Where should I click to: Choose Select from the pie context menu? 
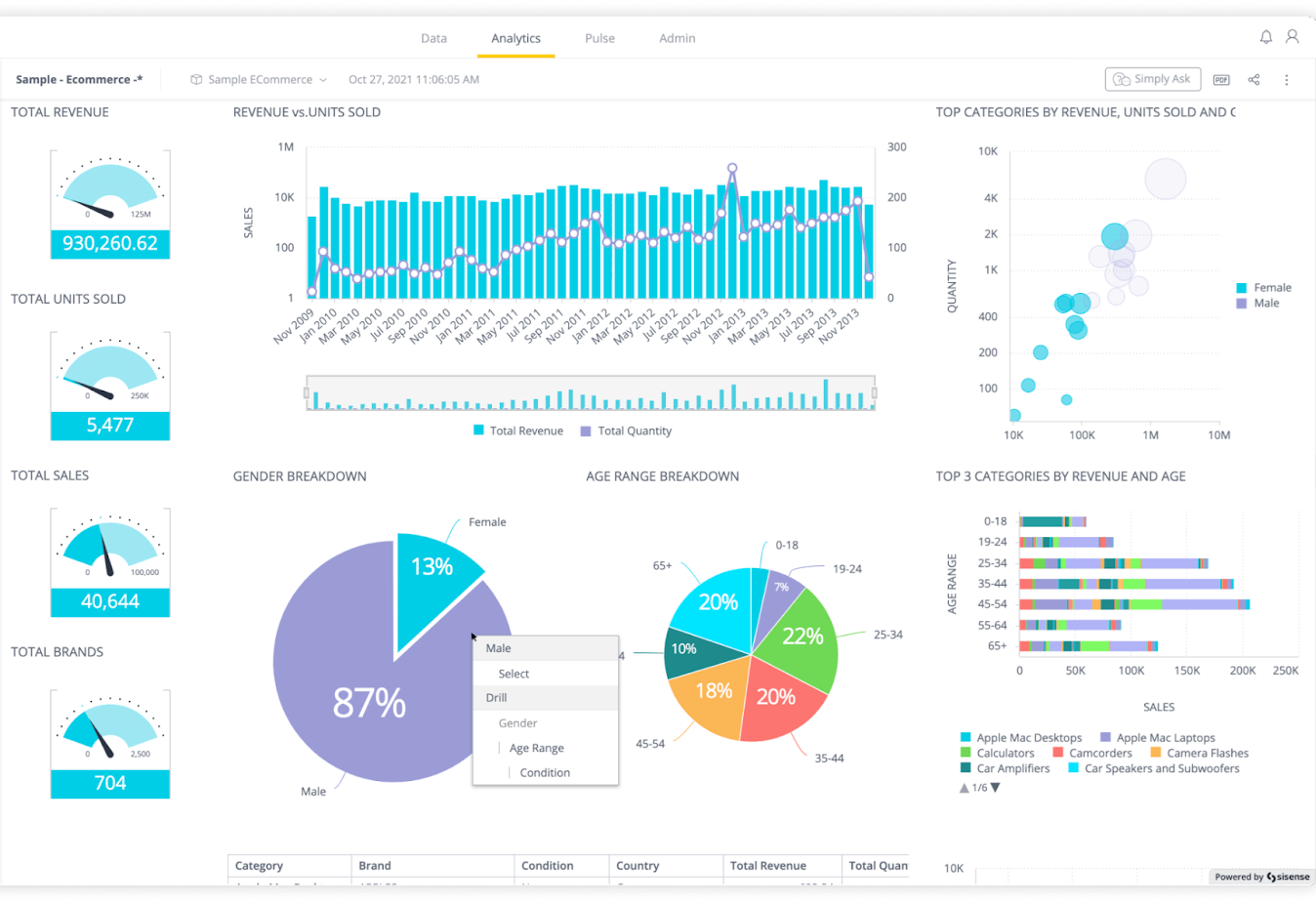click(x=514, y=674)
